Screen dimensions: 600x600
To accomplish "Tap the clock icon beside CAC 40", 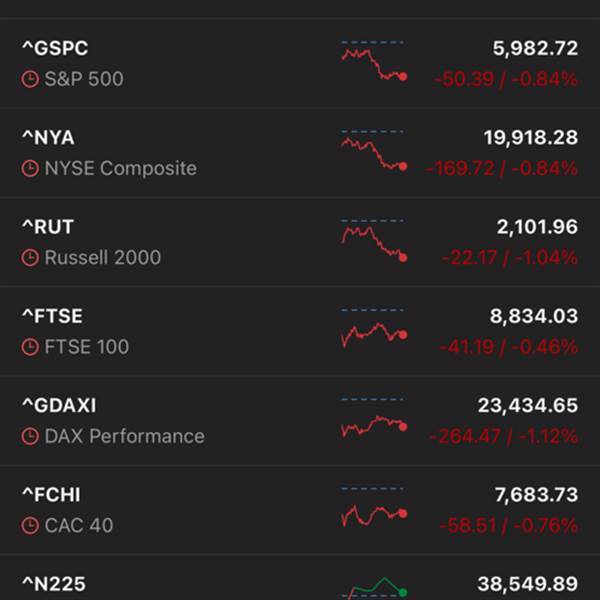I will [x=30, y=525].
